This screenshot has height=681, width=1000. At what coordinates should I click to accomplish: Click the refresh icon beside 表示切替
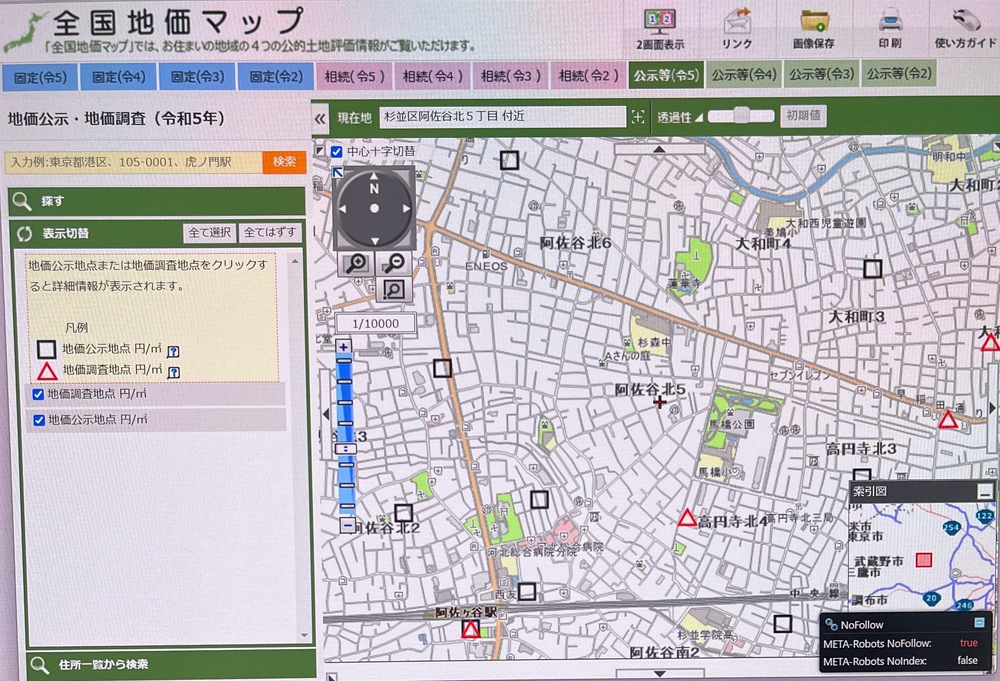24,234
